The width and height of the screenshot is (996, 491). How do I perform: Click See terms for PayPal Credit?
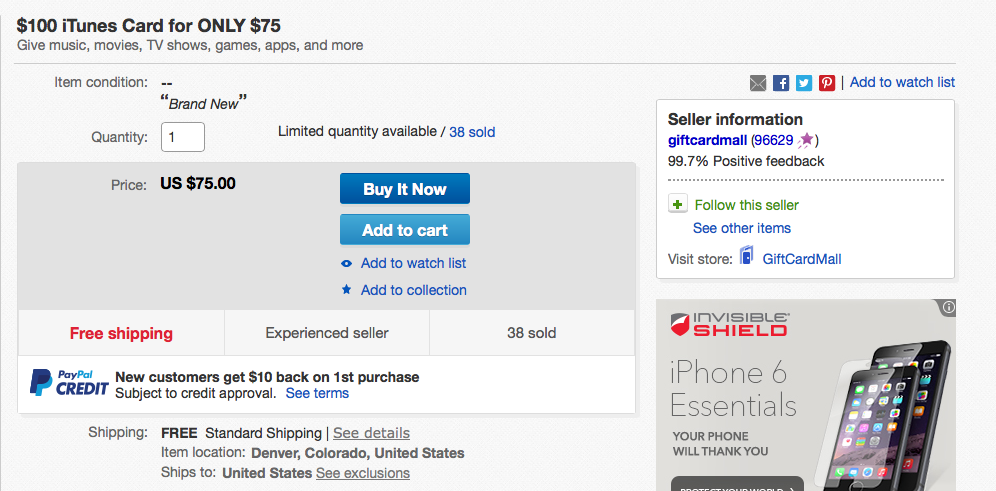[317, 393]
